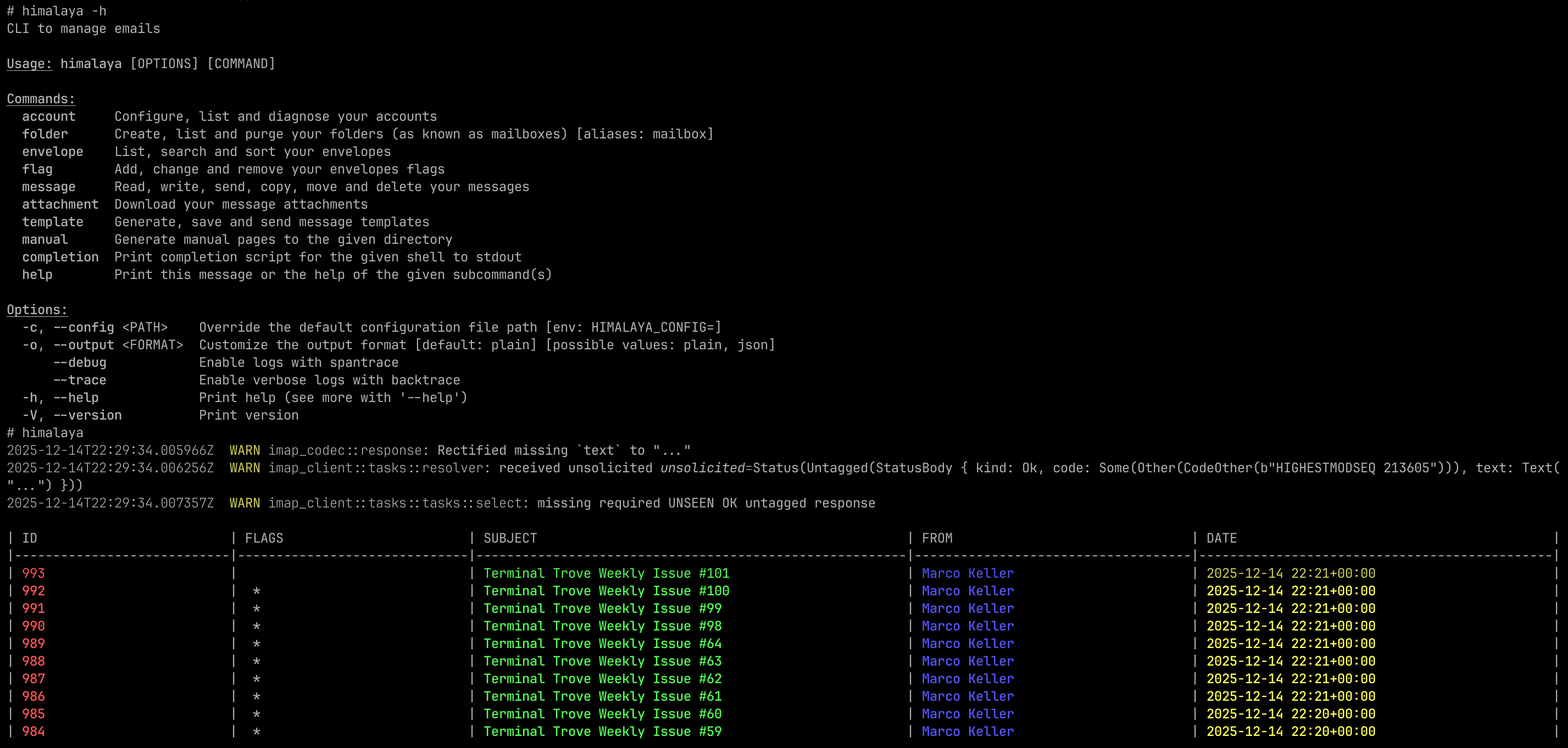Select the "completion" command entry
This screenshot has width=1568, height=748.
(60, 257)
